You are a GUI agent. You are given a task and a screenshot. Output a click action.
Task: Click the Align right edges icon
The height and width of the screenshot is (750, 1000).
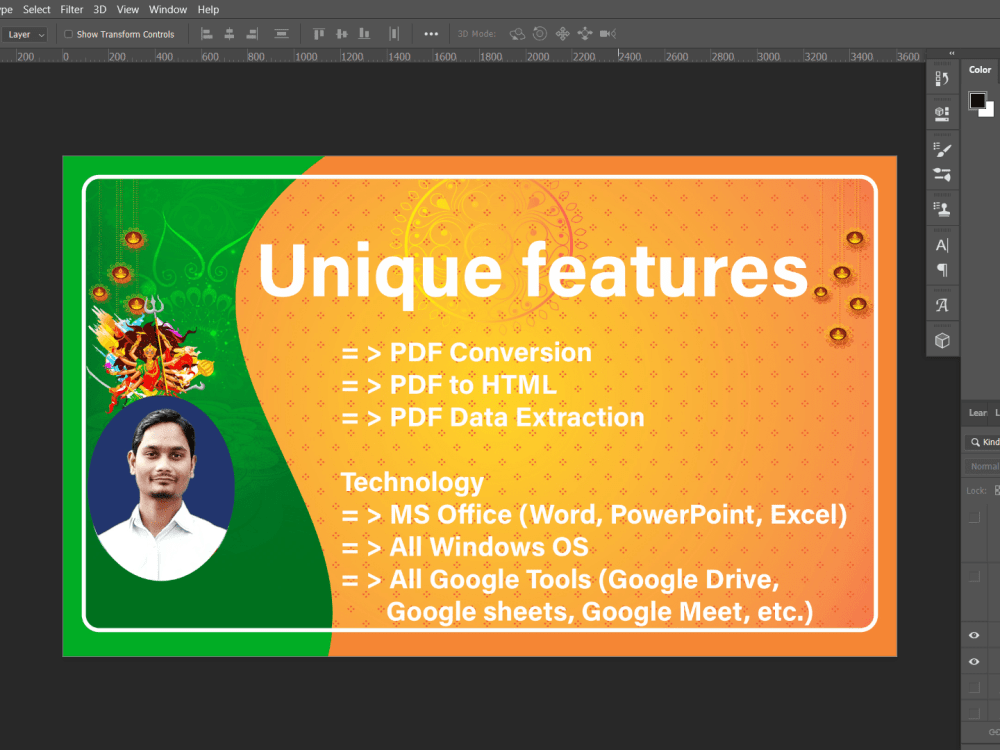coord(253,34)
